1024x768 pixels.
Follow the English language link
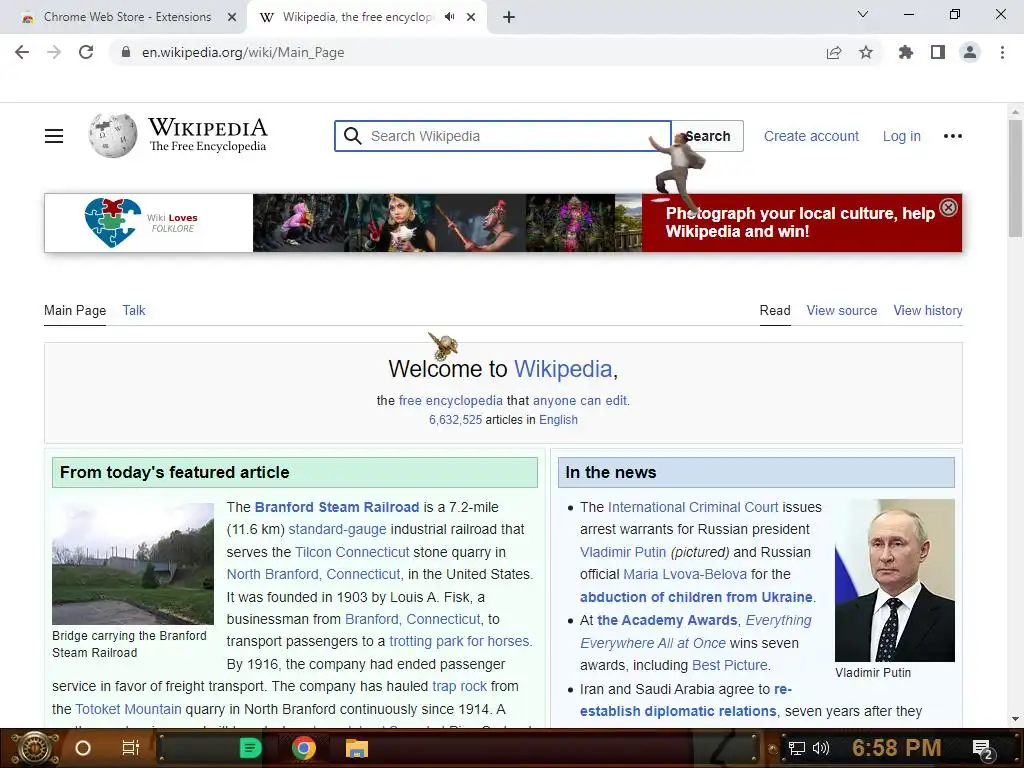(558, 420)
